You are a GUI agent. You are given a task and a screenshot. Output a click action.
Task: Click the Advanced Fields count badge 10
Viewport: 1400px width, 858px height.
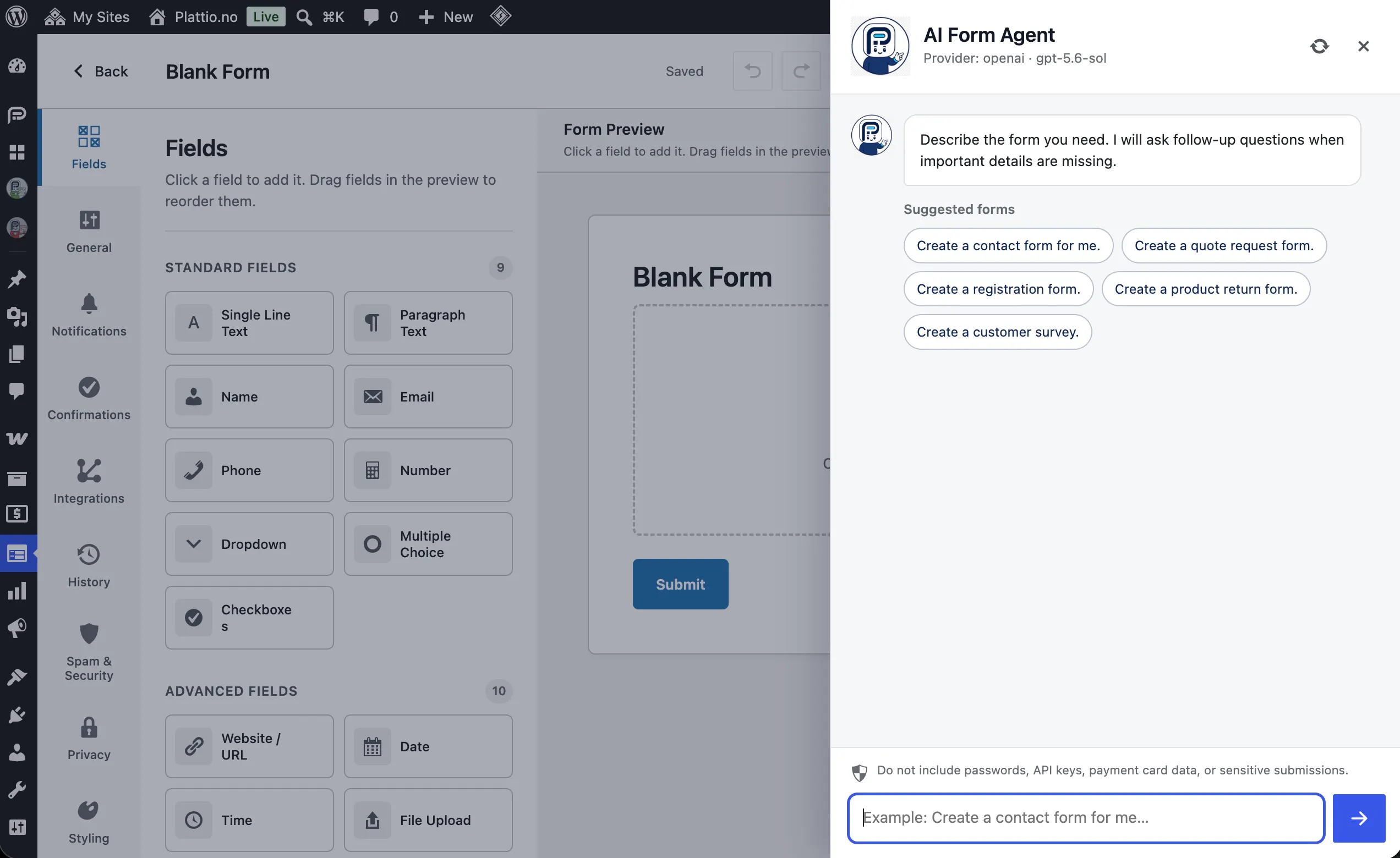[498, 691]
